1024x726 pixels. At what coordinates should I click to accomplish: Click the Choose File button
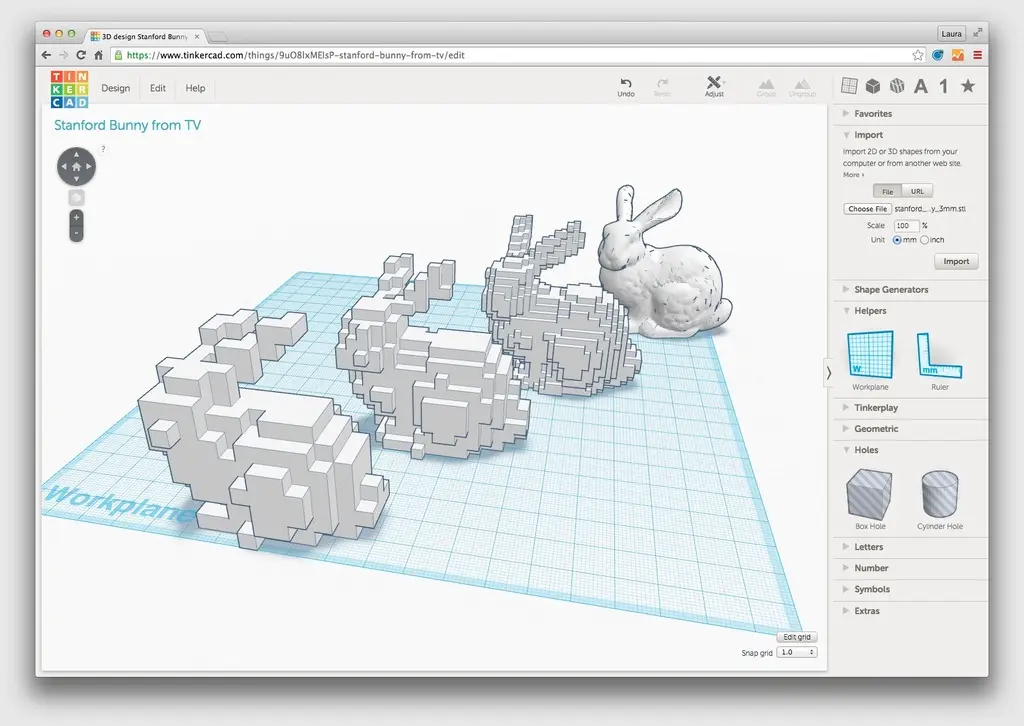[x=867, y=209]
